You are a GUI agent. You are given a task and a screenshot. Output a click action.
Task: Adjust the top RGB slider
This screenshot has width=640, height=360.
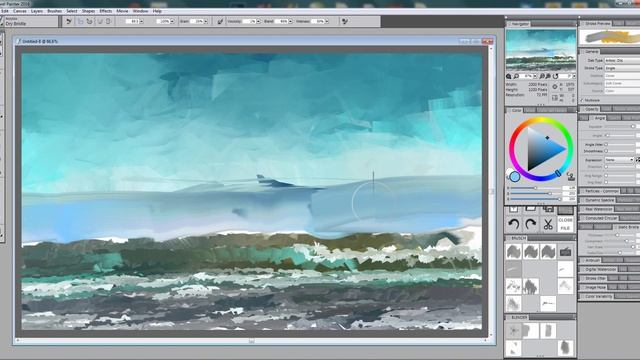[x=535, y=188]
